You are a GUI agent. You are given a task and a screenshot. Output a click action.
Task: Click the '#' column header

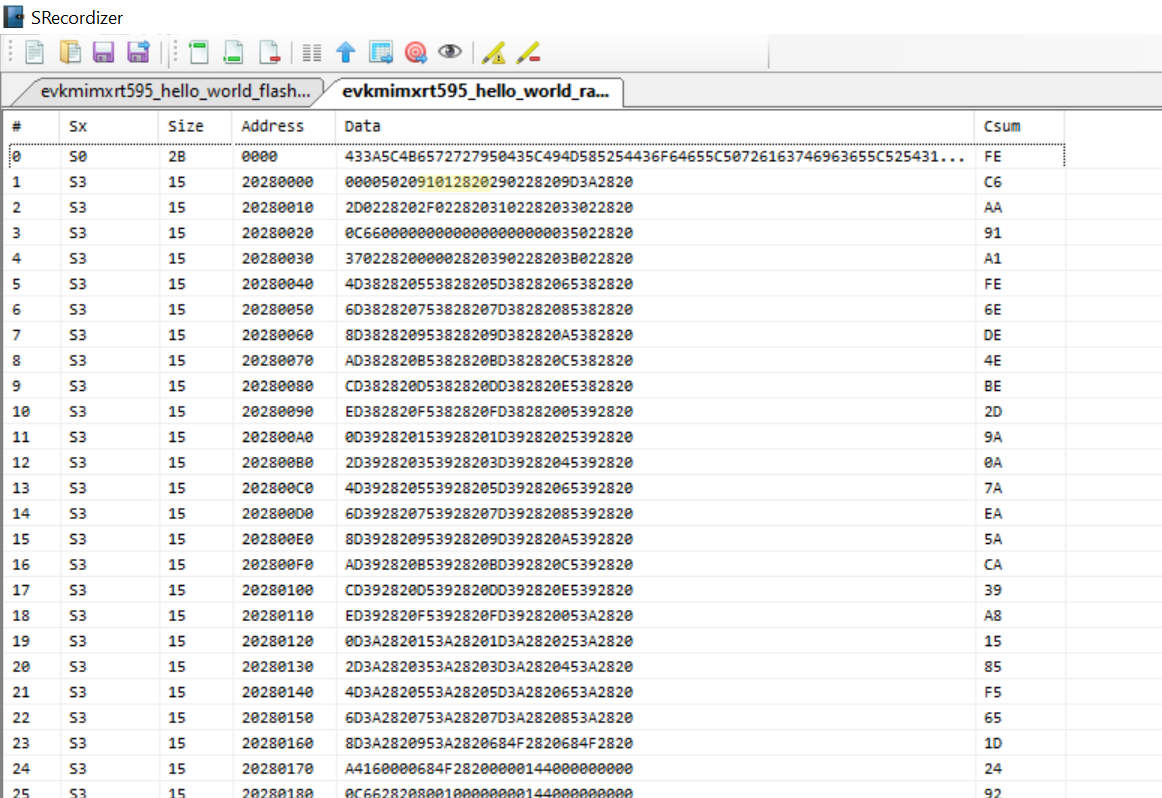[31, 126]
